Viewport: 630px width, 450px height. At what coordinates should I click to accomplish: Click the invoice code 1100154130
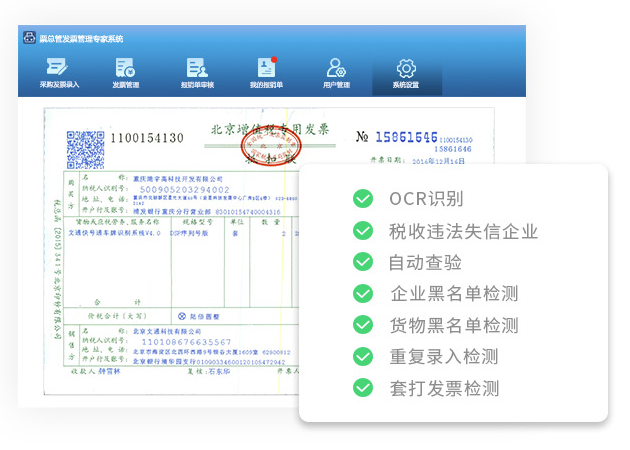[148, 137]
